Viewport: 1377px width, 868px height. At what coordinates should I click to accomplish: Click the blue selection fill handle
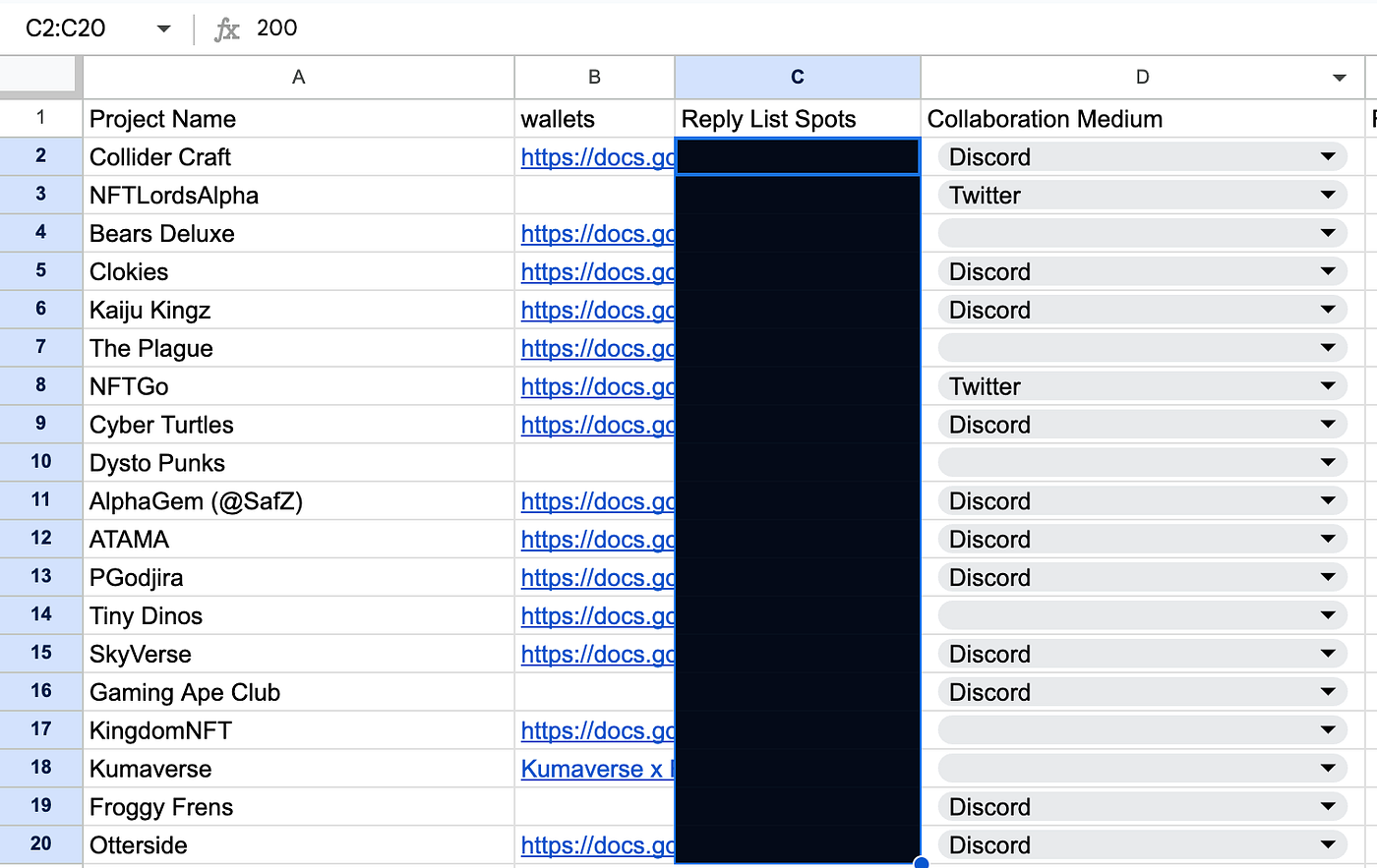tap(921, 863)
